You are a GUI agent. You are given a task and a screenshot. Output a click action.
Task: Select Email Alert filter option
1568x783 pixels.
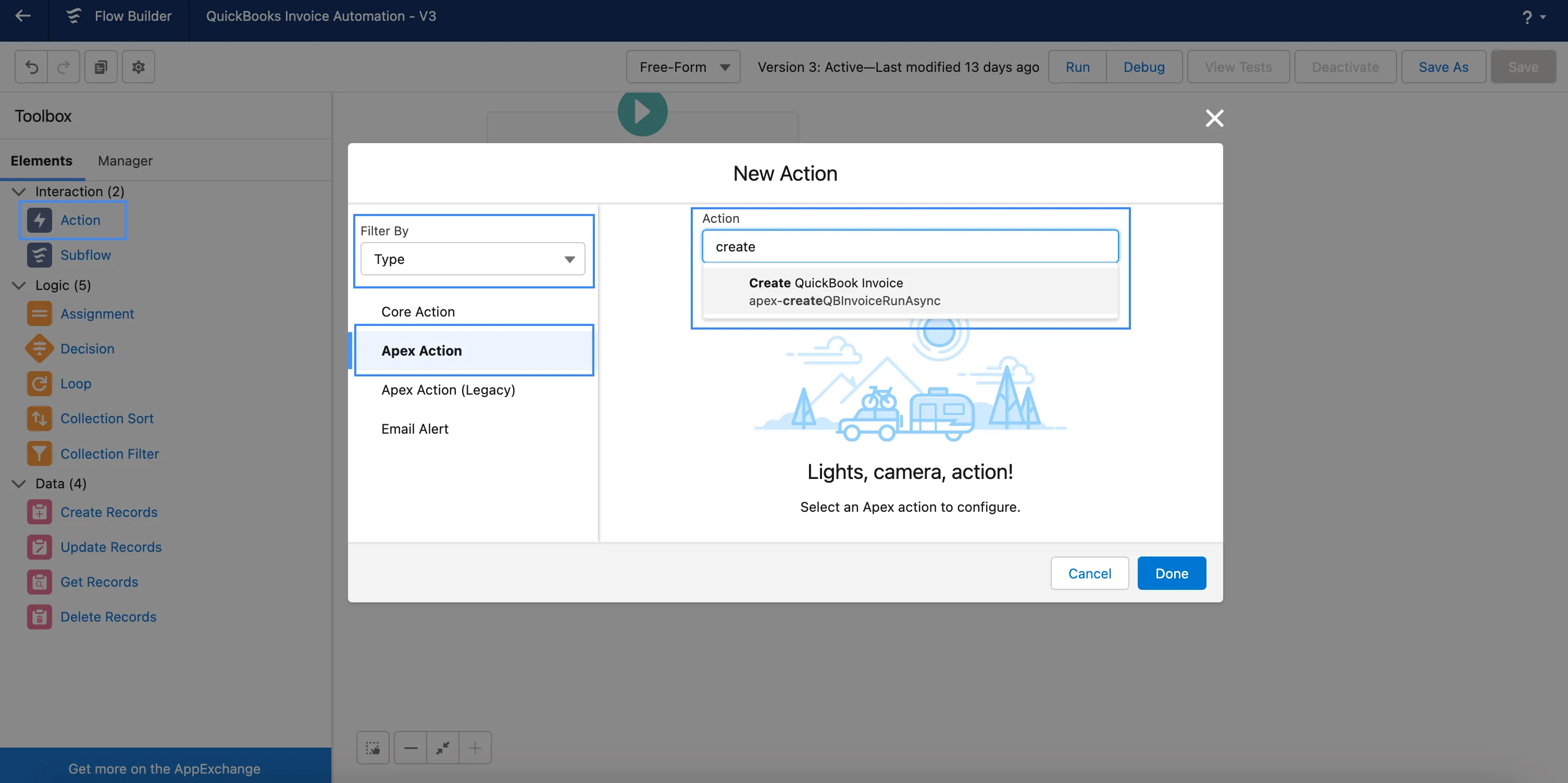pos(415,429)
